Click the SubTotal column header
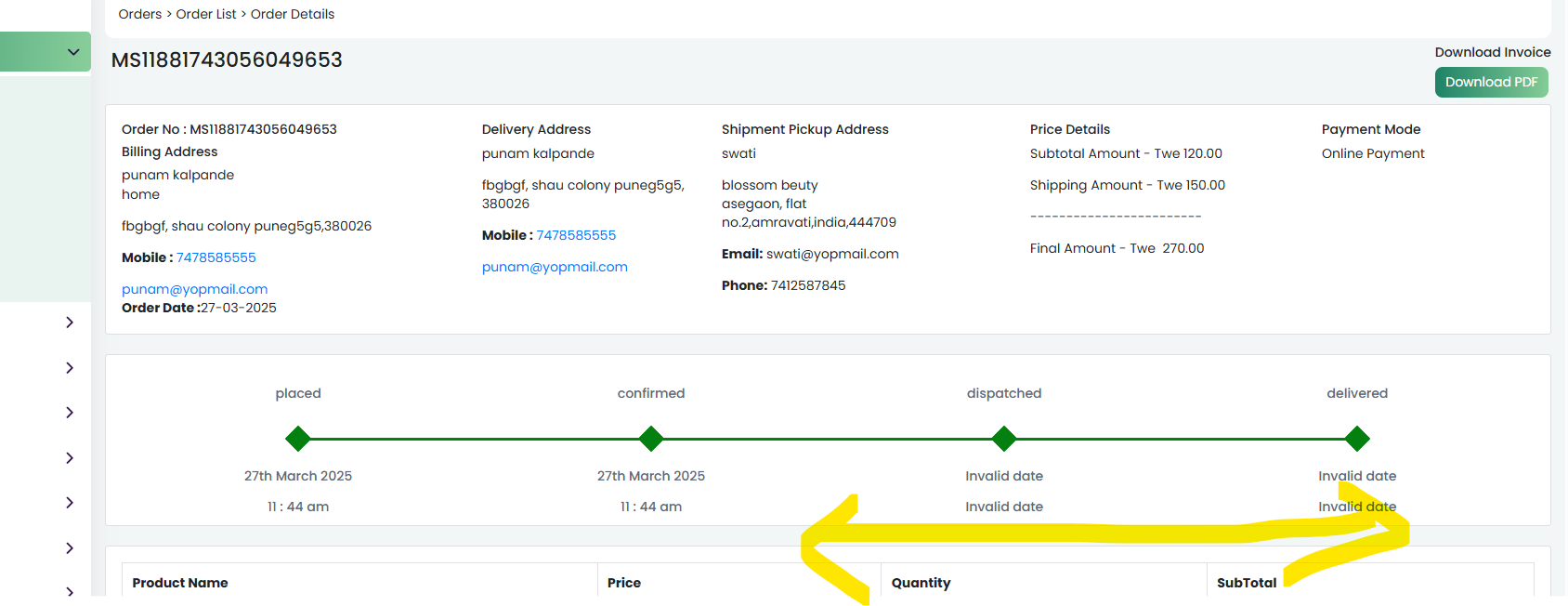This screenshot has width=1568, height=606. (1247, 583)
